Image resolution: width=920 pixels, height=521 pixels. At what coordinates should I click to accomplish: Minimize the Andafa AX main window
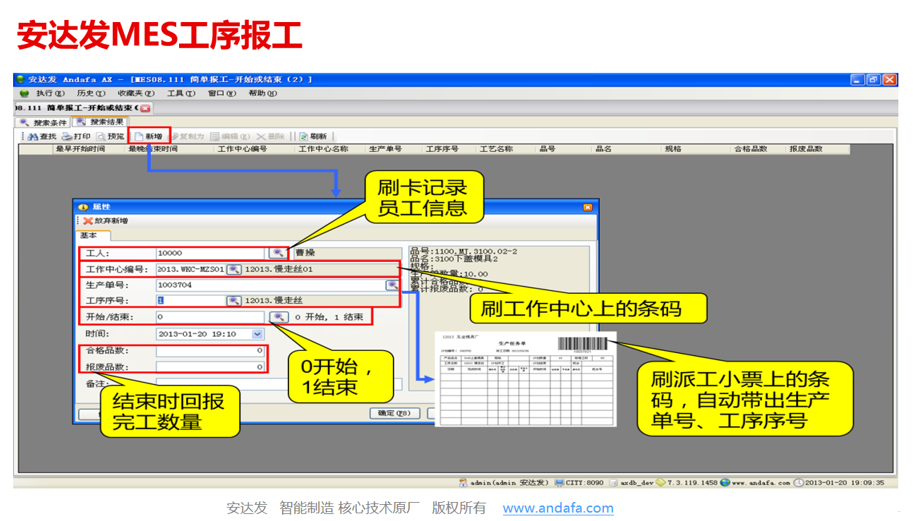click(x=857, y=79)
